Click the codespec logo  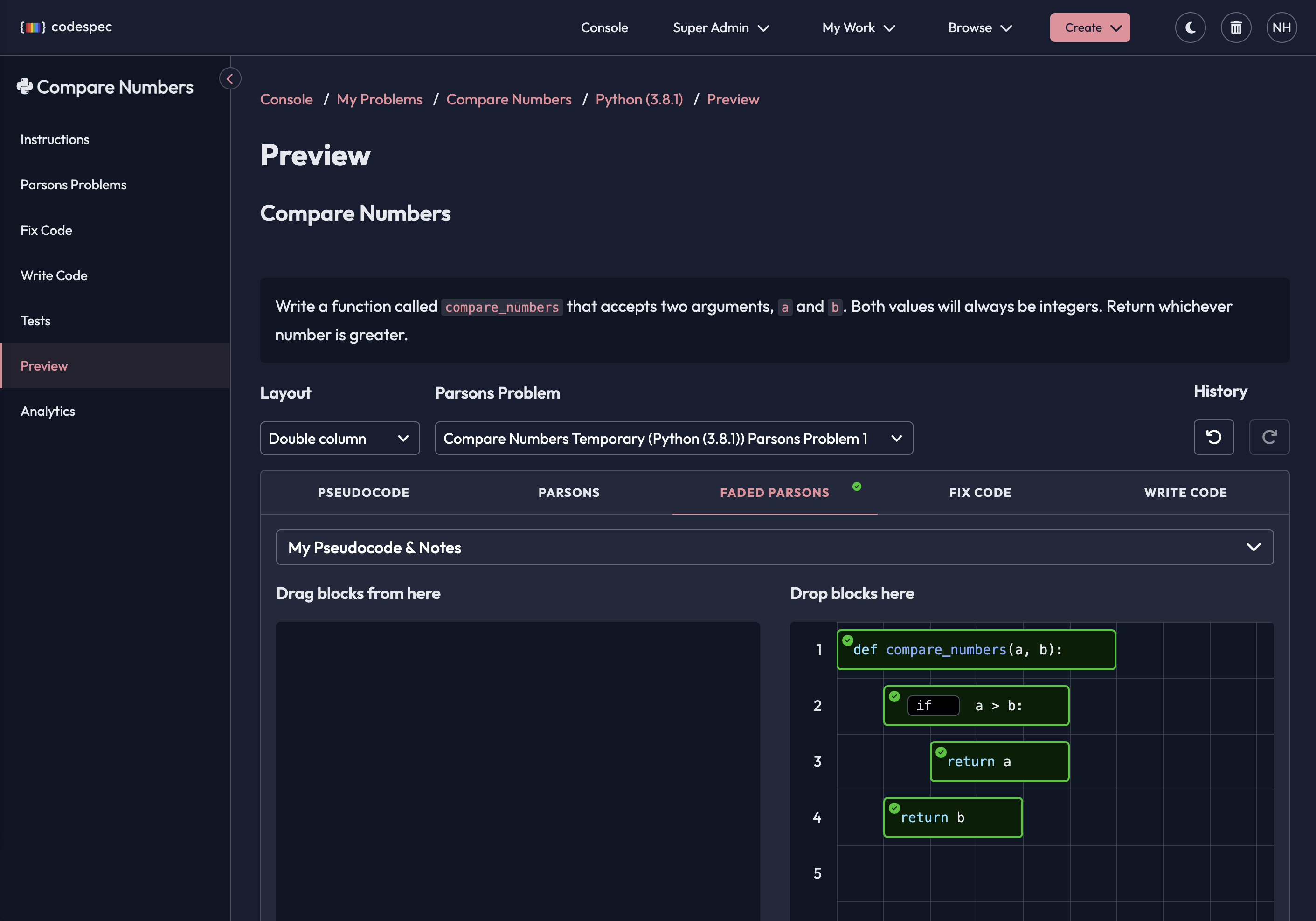tap(66, 27)
